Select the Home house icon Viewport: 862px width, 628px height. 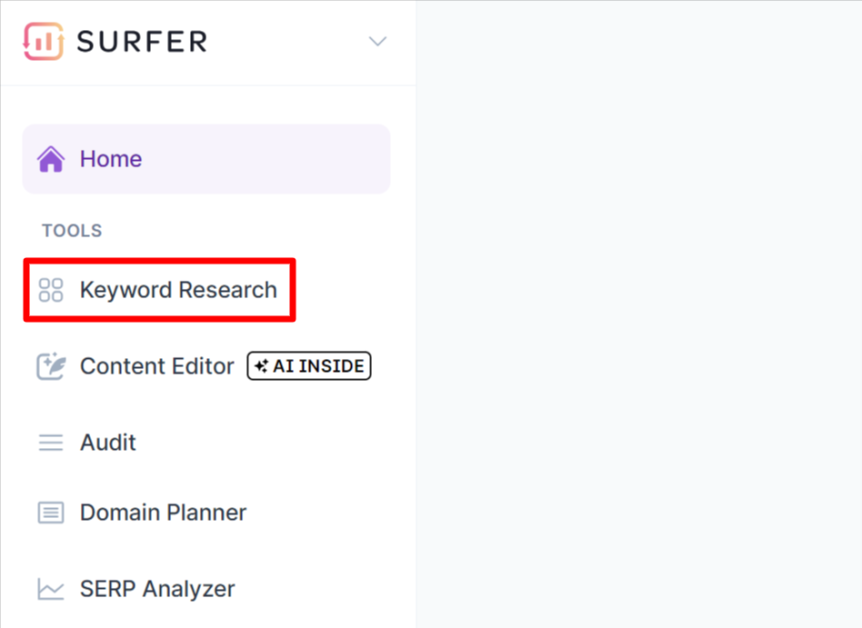pyautogui.click(x=49, y=158)
